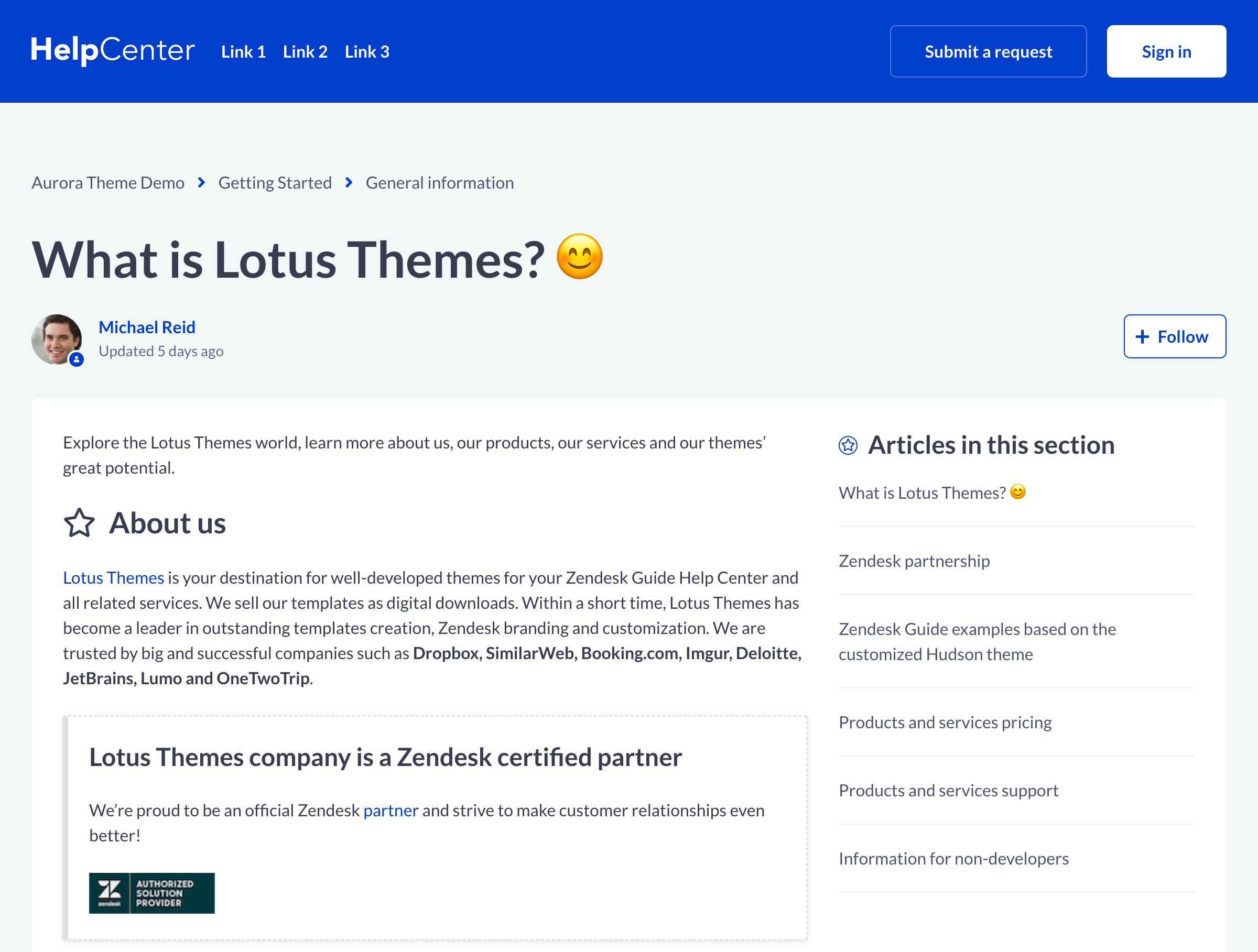Click the circled star icon next to Articles in this section
The width and height of the screenshot is (1258, 952).
pos(848,445)
